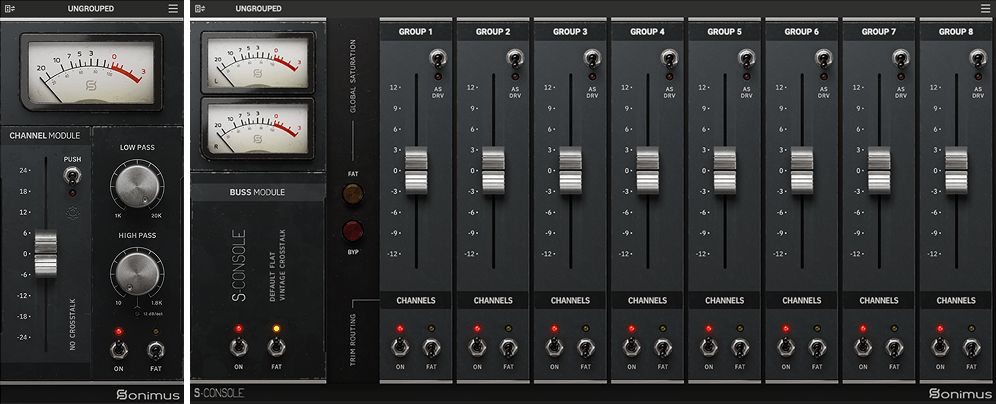This screenshot has width=996, height=404.
Task: Click the High Pass filter knob
Action: click(137, 274)
